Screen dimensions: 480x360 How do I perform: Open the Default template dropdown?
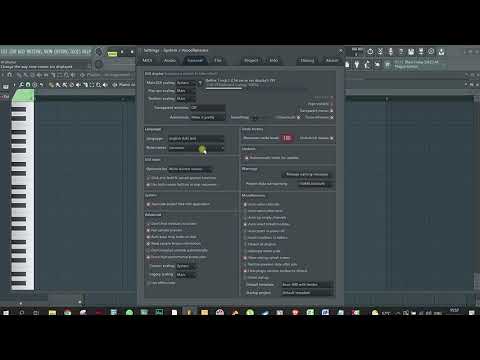point(307,284)
